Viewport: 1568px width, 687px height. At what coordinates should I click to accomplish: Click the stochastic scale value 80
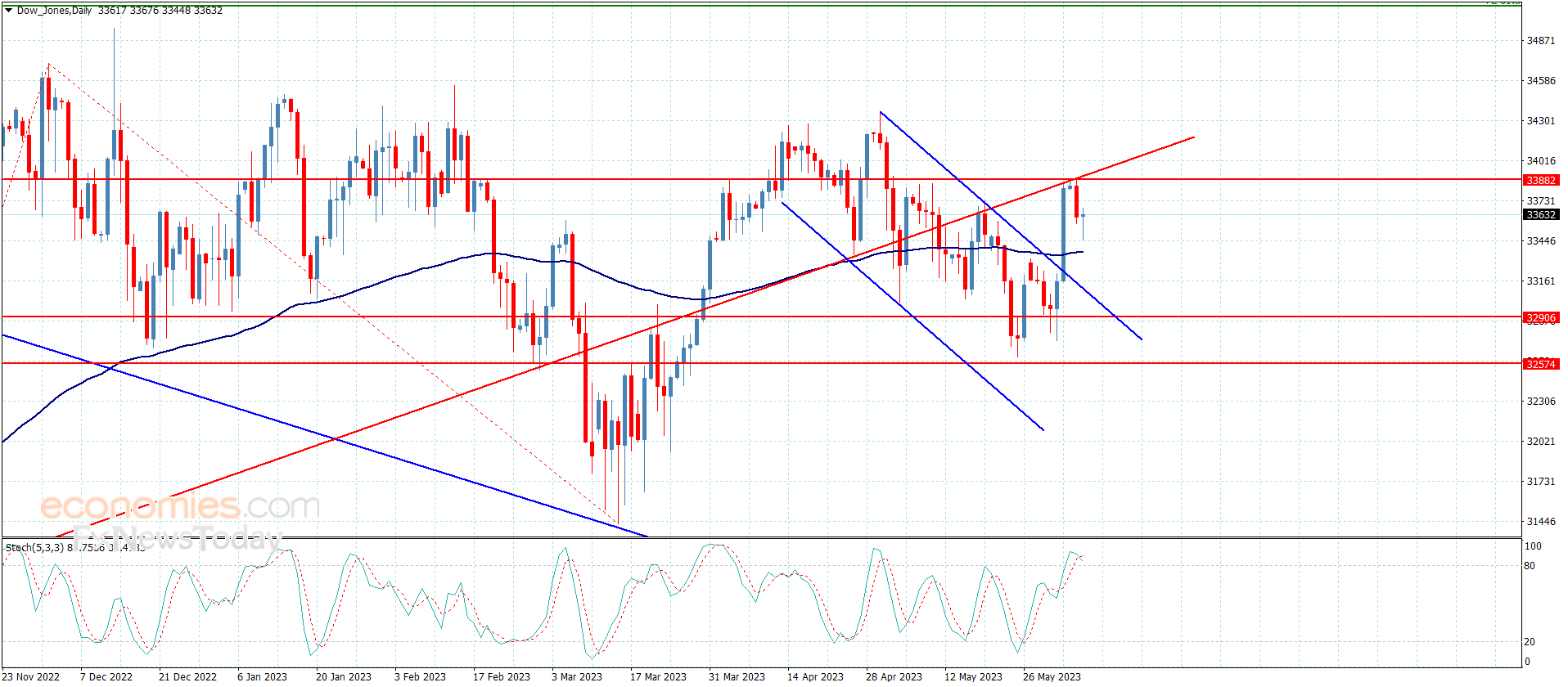[1530, 566]
